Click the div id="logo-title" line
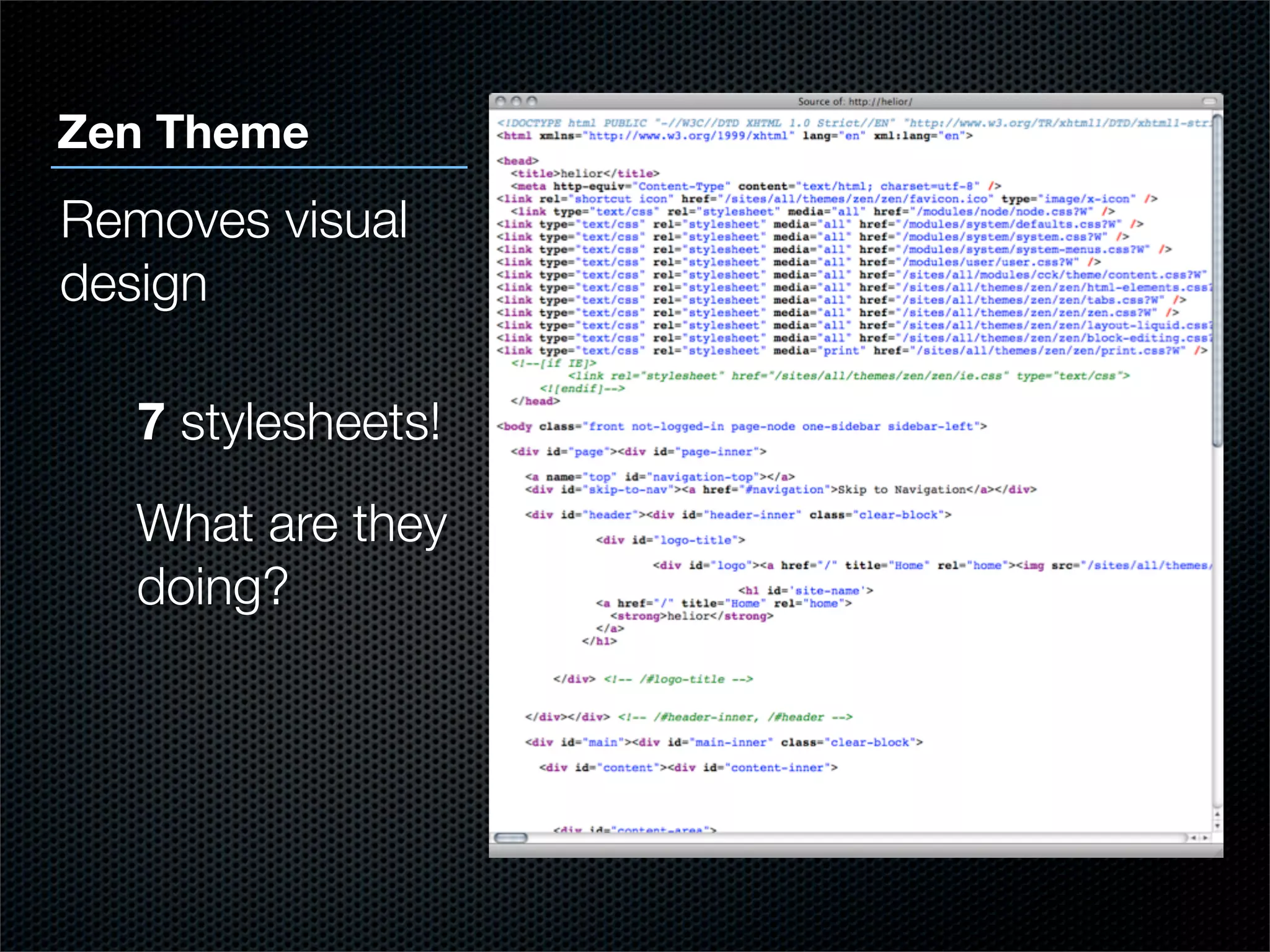The image size is (1270, 952). coord(670,540)
